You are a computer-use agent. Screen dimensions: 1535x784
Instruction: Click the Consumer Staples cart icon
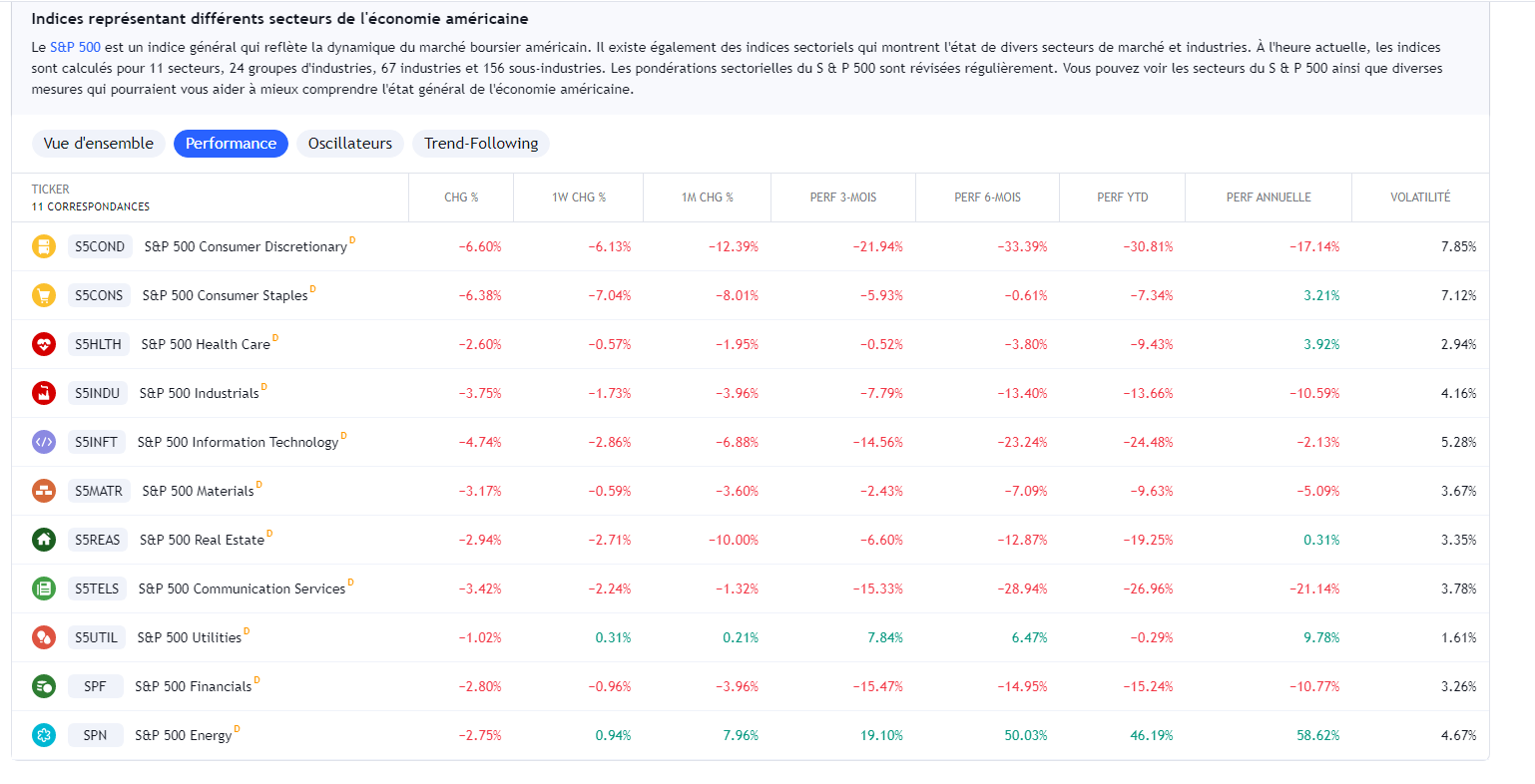(x=43, y=295)
